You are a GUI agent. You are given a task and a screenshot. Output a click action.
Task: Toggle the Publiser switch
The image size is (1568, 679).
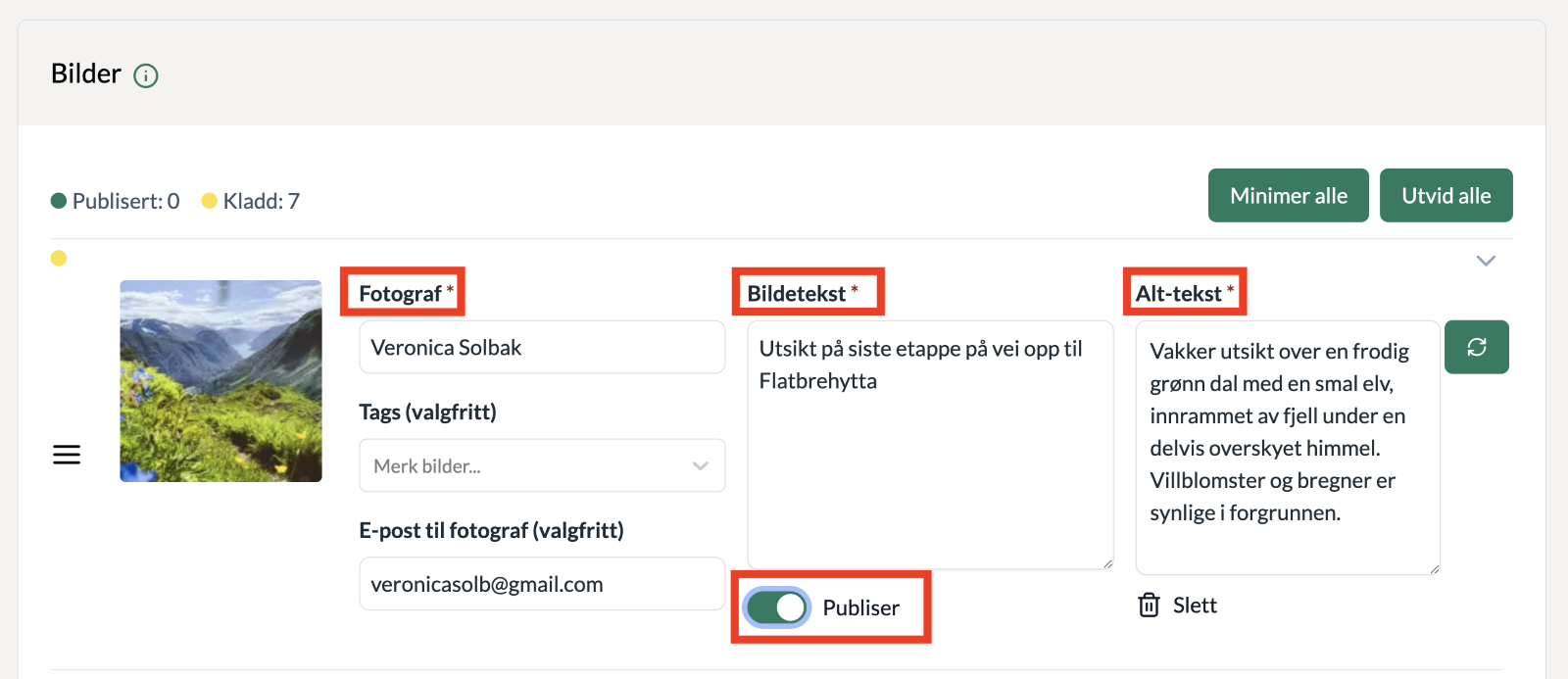click(x=777, y=607)
